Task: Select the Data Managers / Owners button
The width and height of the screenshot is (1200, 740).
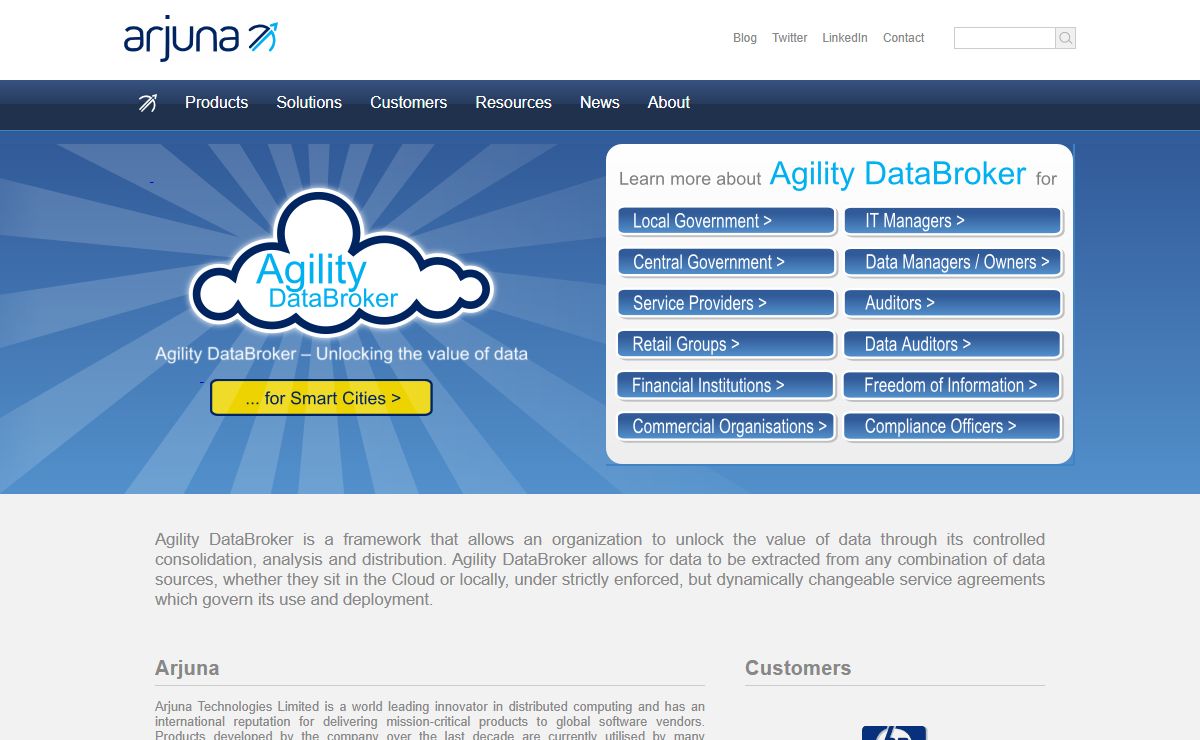Action: (x=953, y=262)
